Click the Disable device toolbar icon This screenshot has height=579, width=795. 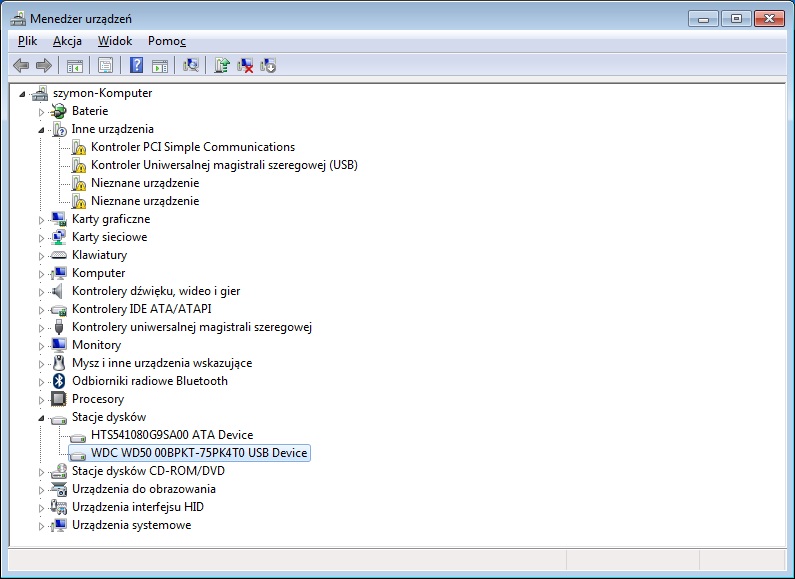click(x=268, y=65)
